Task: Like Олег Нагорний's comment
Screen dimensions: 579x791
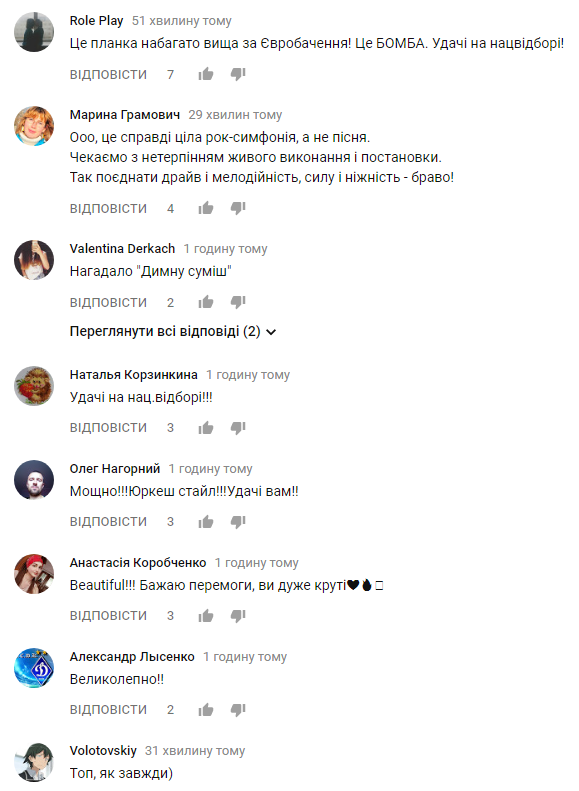Action: 206,522
